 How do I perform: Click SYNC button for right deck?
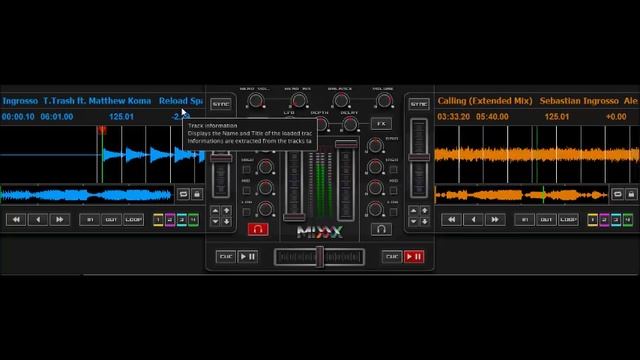[419, 104]
